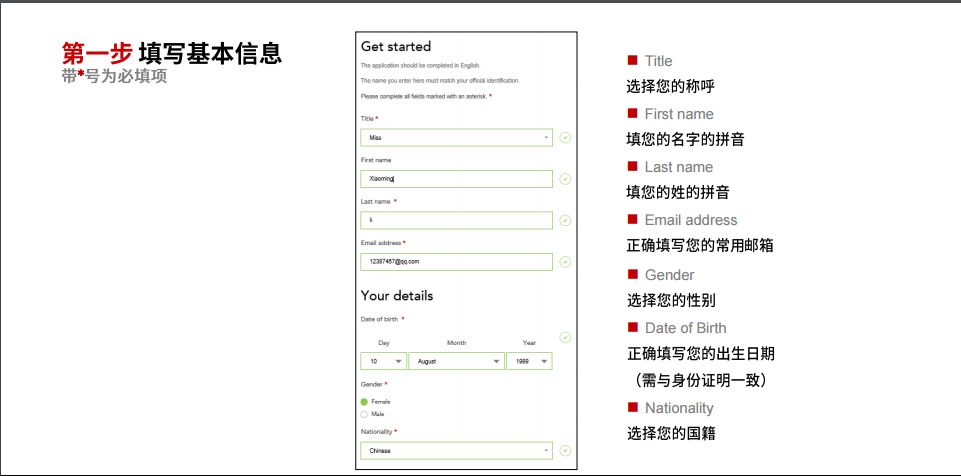Click the red bullet beside Title heading
This screenshot has height=476, width=961.
click(632, 61)
